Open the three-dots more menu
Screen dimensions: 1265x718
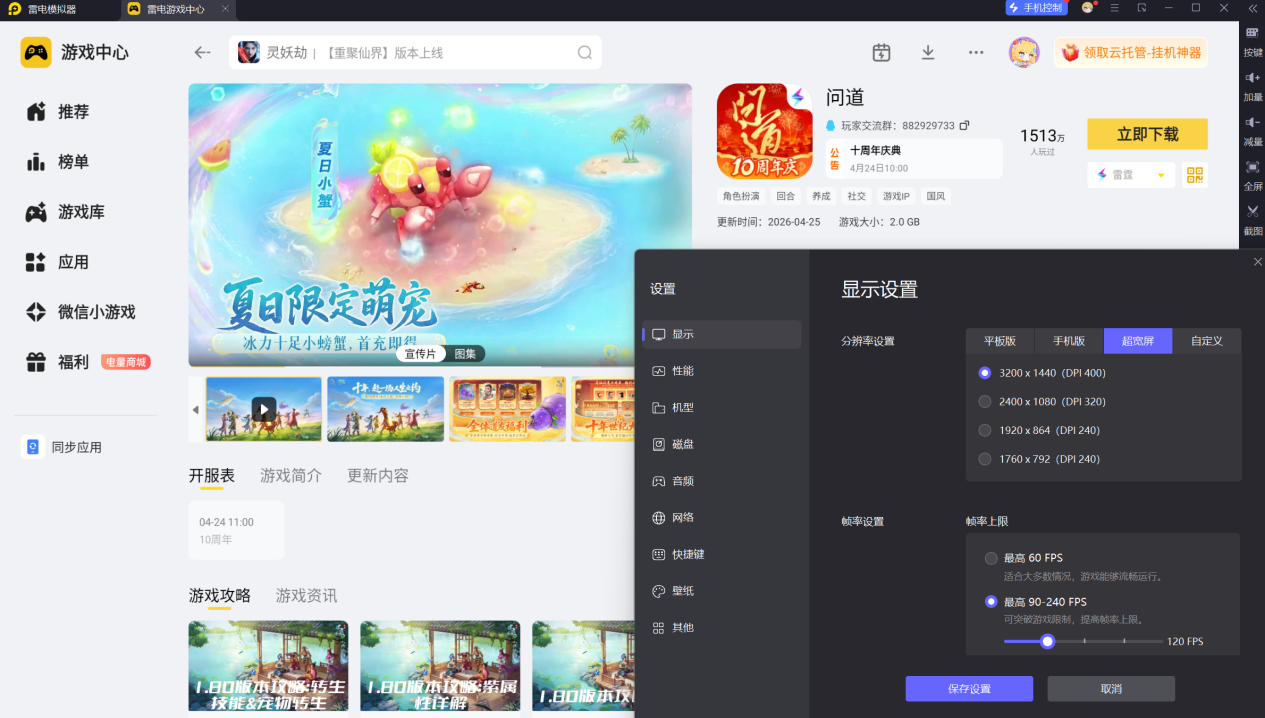point(976,53)
